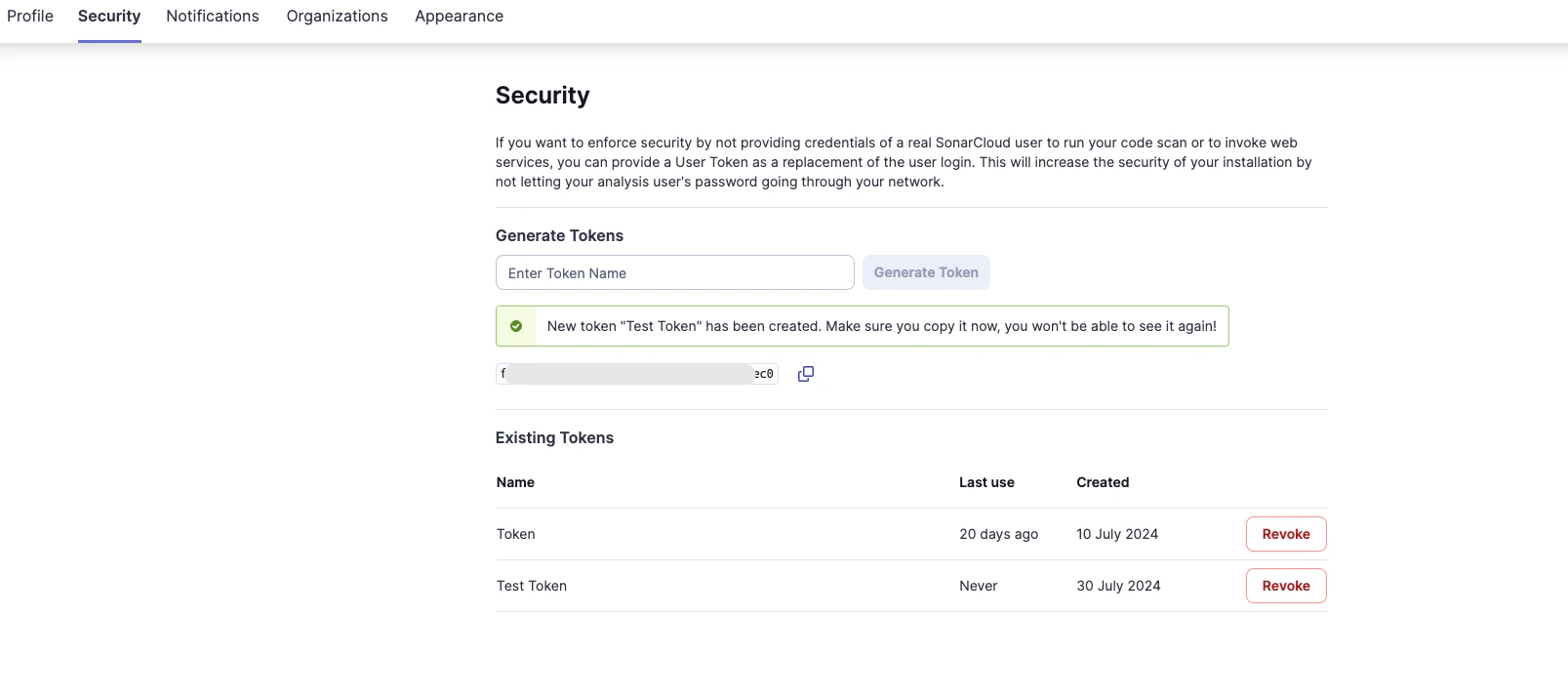Click the Generate Token button
1568x698 pixels.
click(x=926, y=272)
